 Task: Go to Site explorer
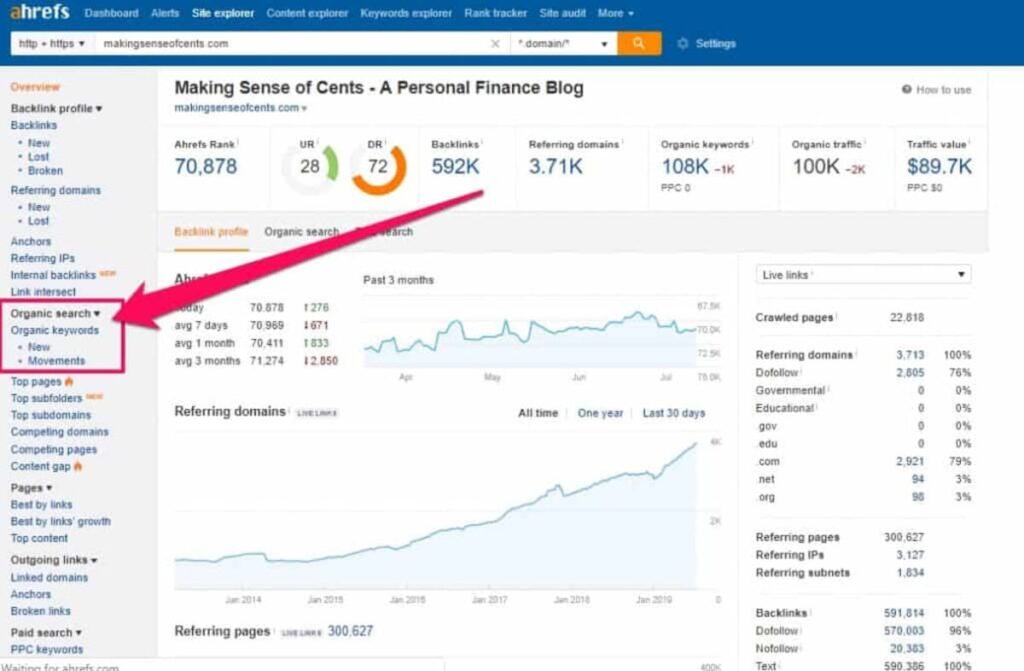(x=223, y=13)
